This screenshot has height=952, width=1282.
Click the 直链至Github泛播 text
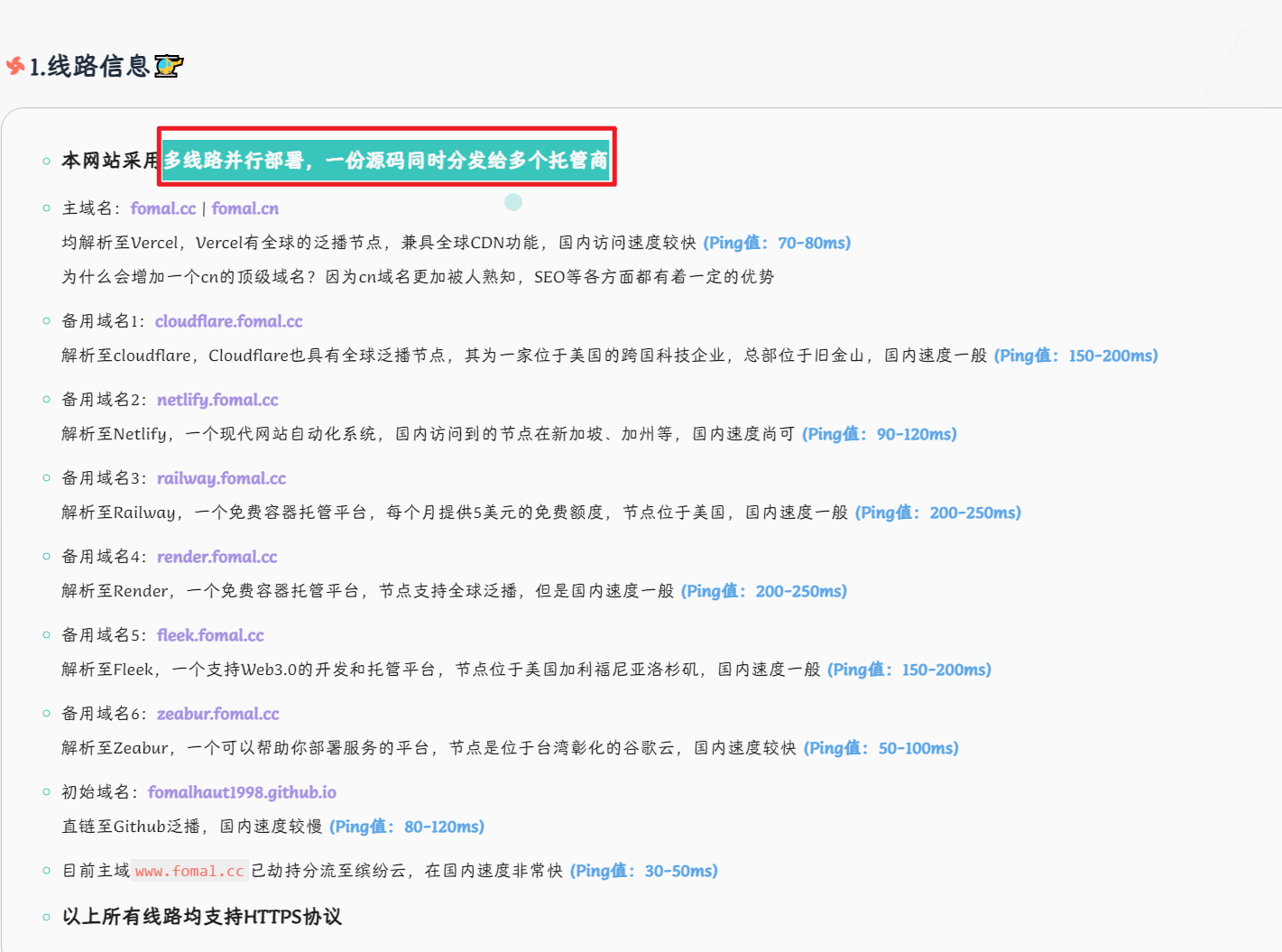pos(132,827)
